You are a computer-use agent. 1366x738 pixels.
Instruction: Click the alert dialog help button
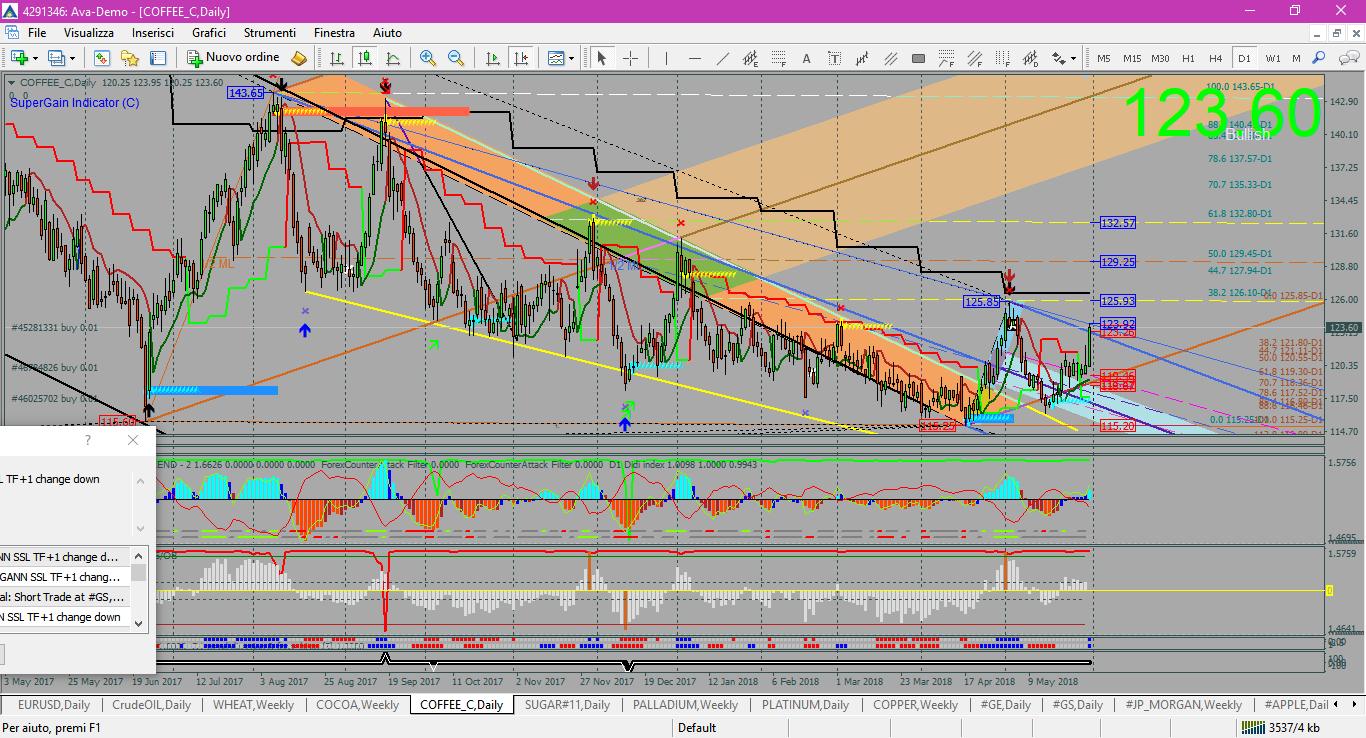click(88, 440)
